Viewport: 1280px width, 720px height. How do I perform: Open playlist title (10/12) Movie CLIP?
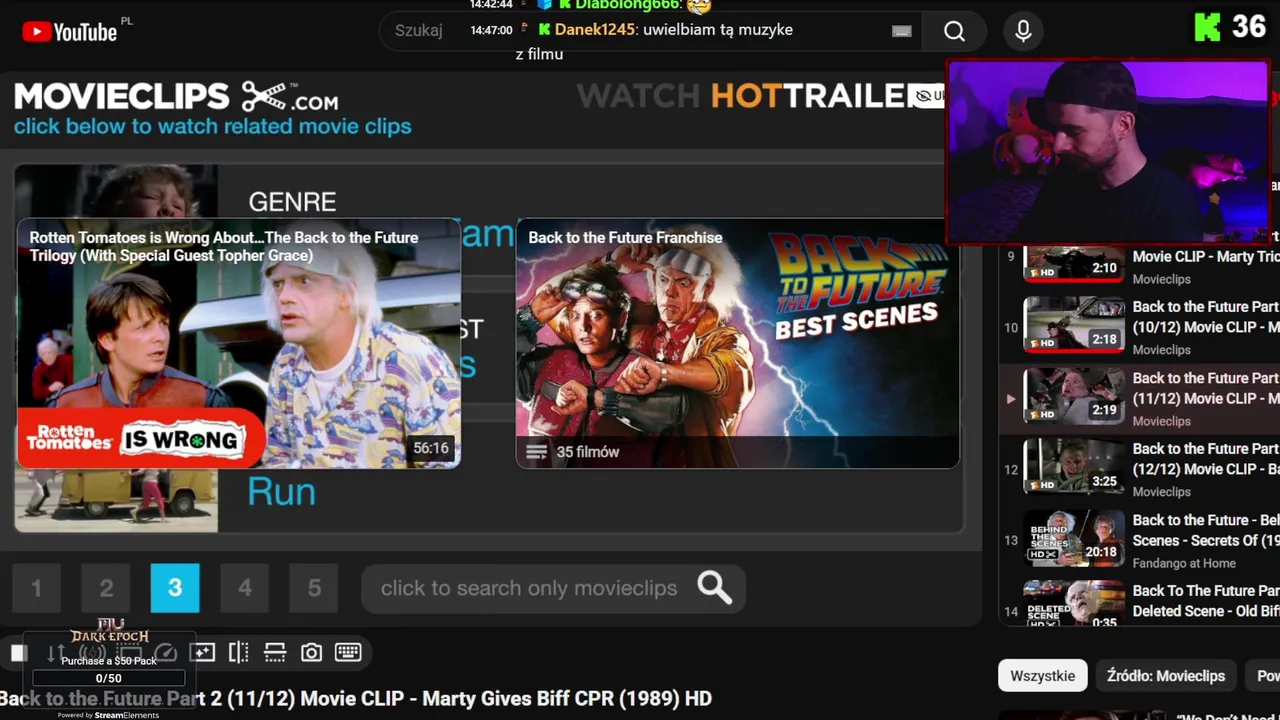click(1206, 317)
